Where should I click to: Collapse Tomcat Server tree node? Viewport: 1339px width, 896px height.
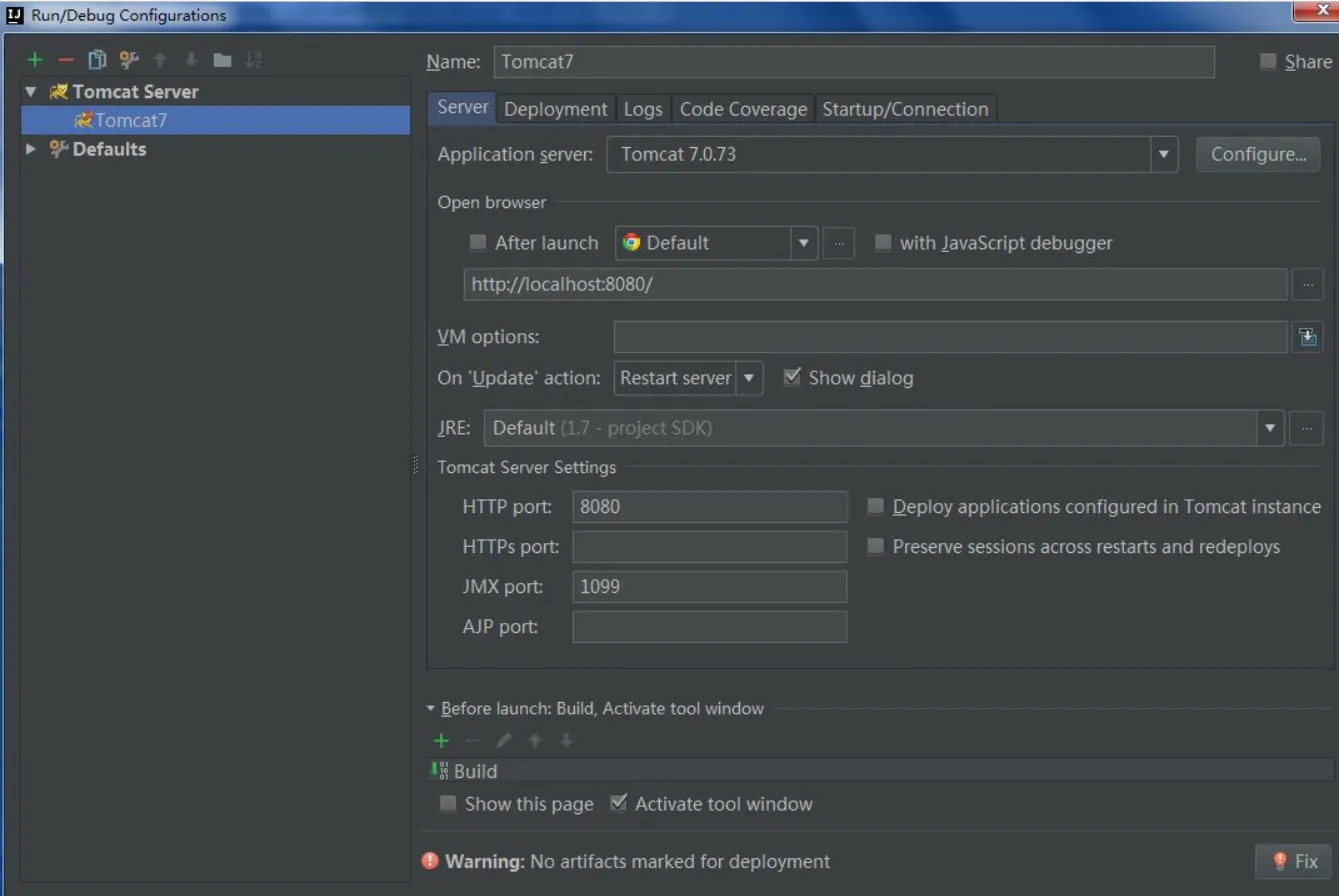click(x=31, y=91)
